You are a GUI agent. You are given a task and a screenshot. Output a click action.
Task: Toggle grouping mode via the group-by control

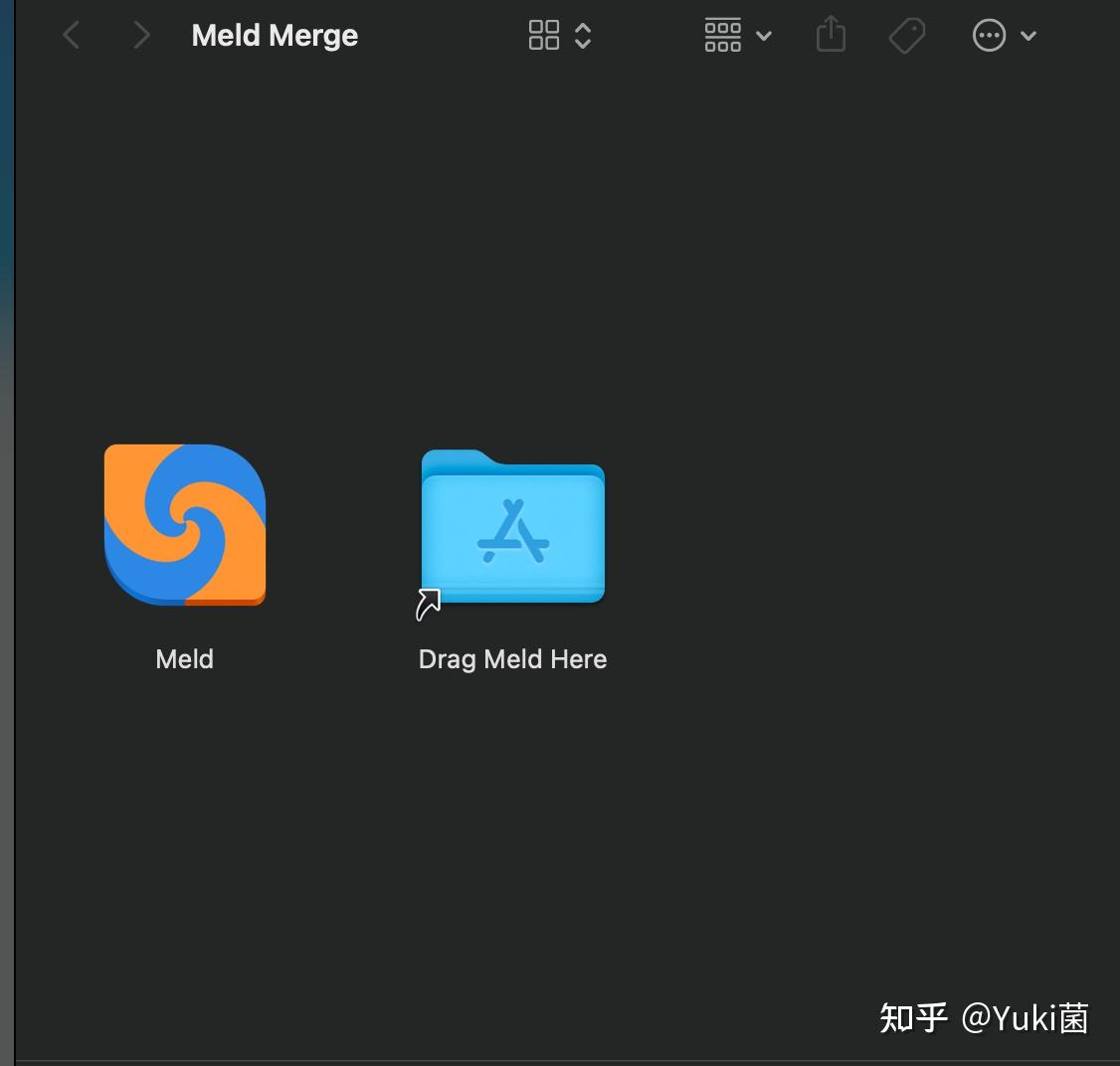coord(722,35)
